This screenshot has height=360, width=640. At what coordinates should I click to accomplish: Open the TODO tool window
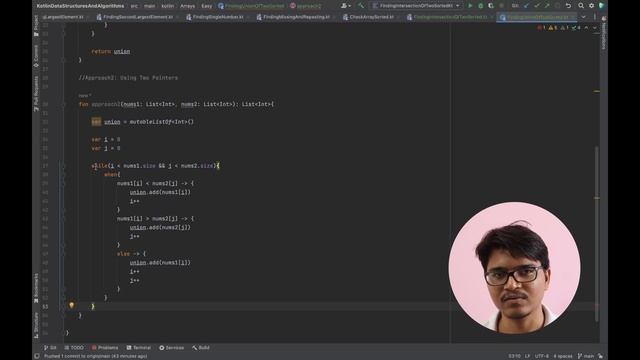tap(74, 348)
